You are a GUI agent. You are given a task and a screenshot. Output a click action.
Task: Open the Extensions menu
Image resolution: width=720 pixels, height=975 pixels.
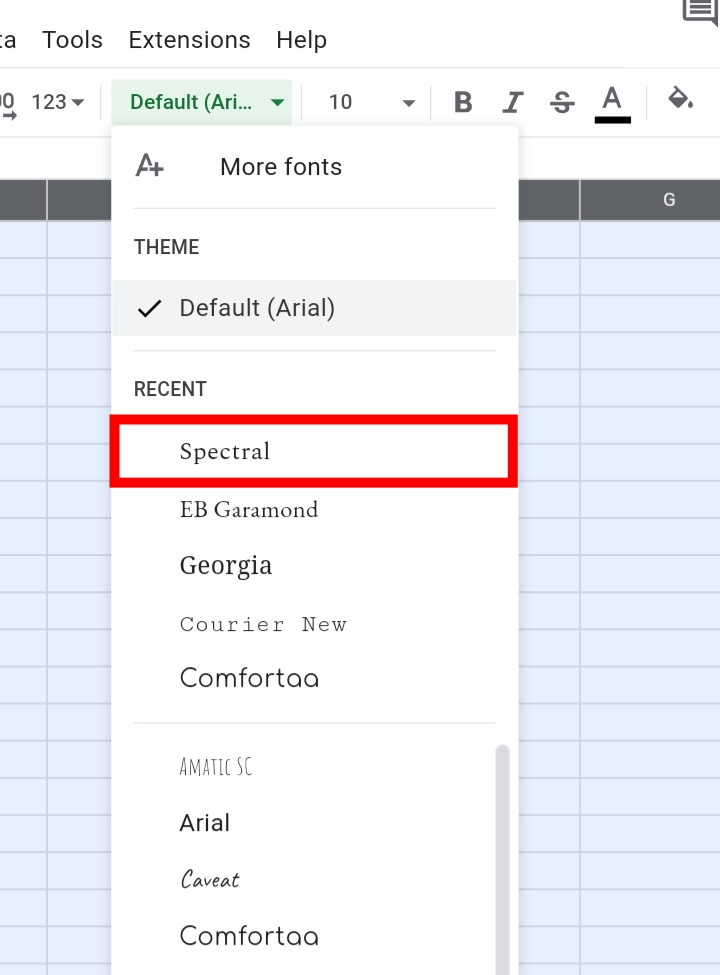coord(190,40)
